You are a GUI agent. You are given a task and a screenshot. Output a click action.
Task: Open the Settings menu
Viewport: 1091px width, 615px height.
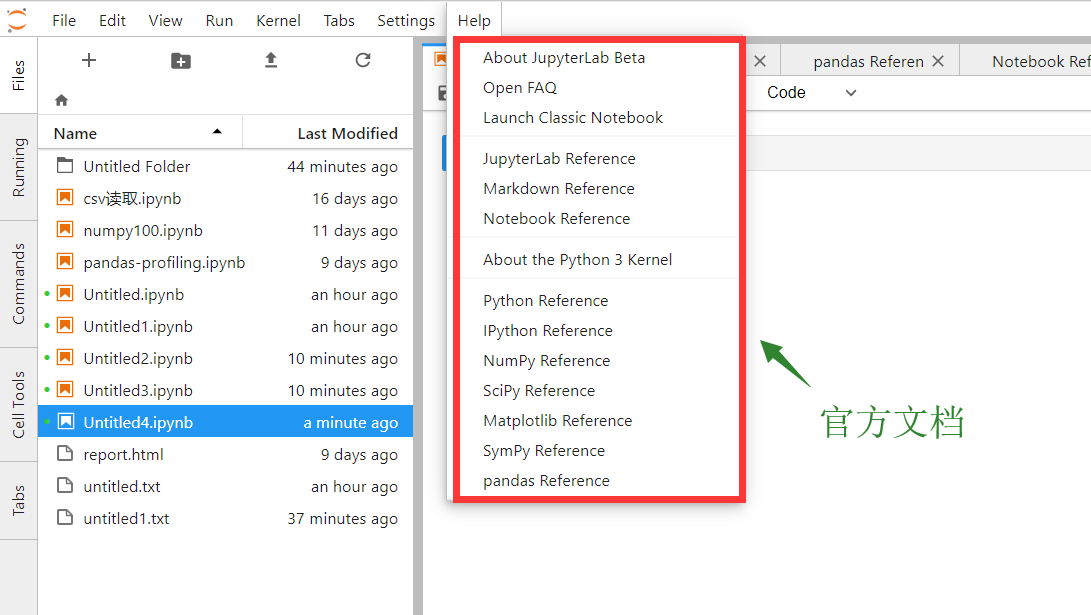click(406, 21)
